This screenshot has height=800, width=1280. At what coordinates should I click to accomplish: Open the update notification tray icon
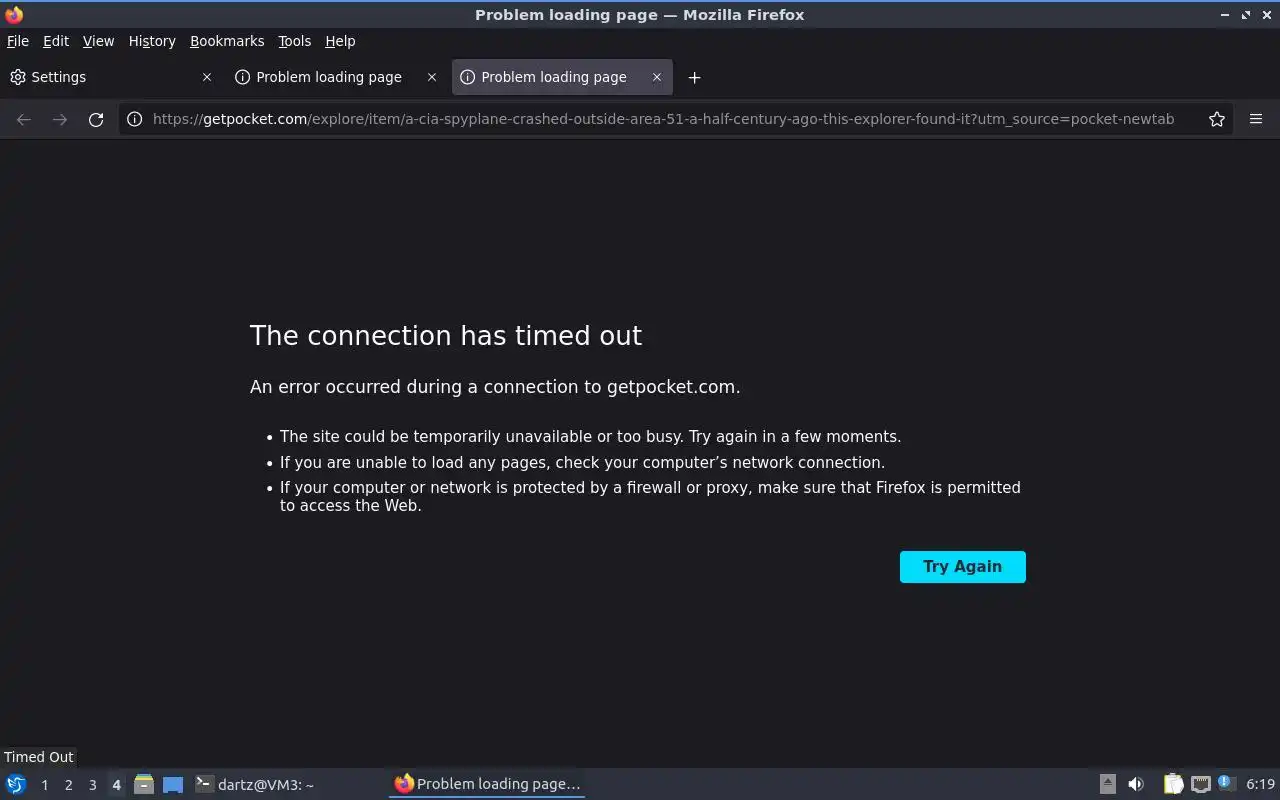click(x=1227, y=784)
